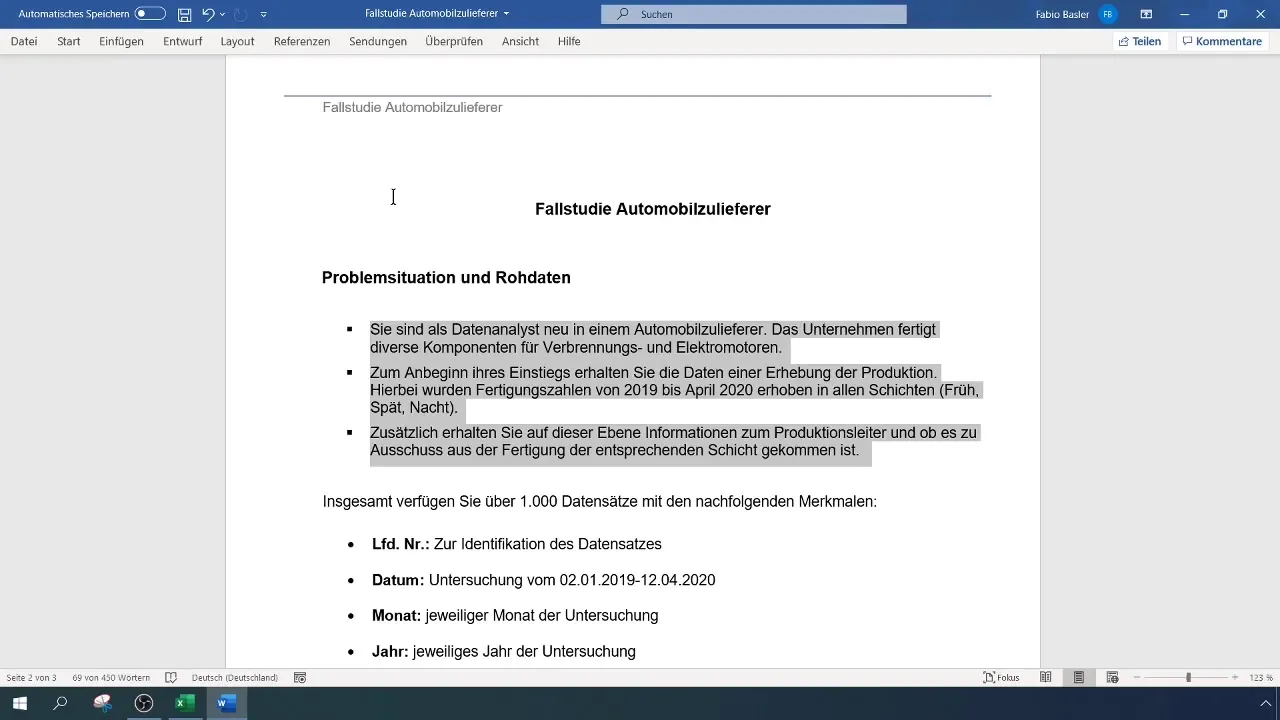Switch to the Sendungen tab
This screenshot has width=1280, height=720.
pyautogui.click(x=378, y=41)
